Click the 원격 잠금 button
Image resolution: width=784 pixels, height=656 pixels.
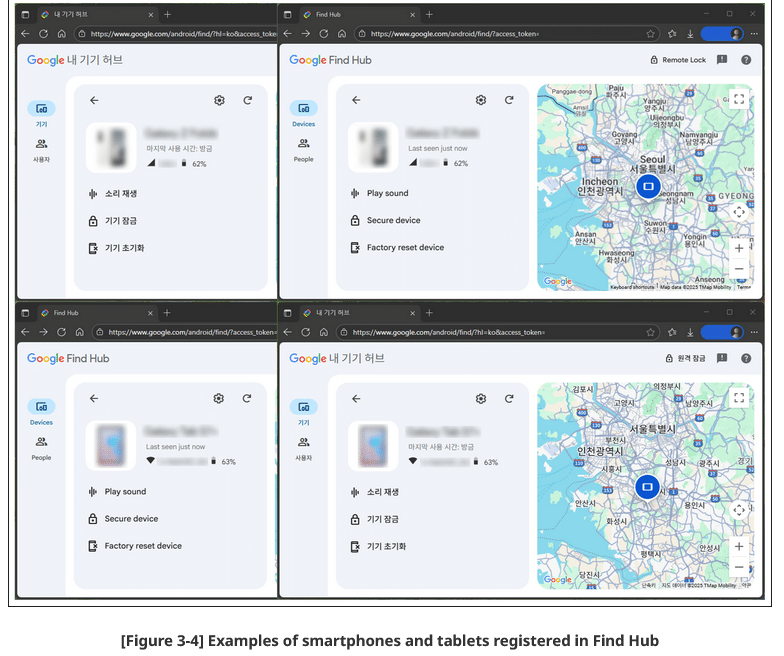click(x=685, y=358)
